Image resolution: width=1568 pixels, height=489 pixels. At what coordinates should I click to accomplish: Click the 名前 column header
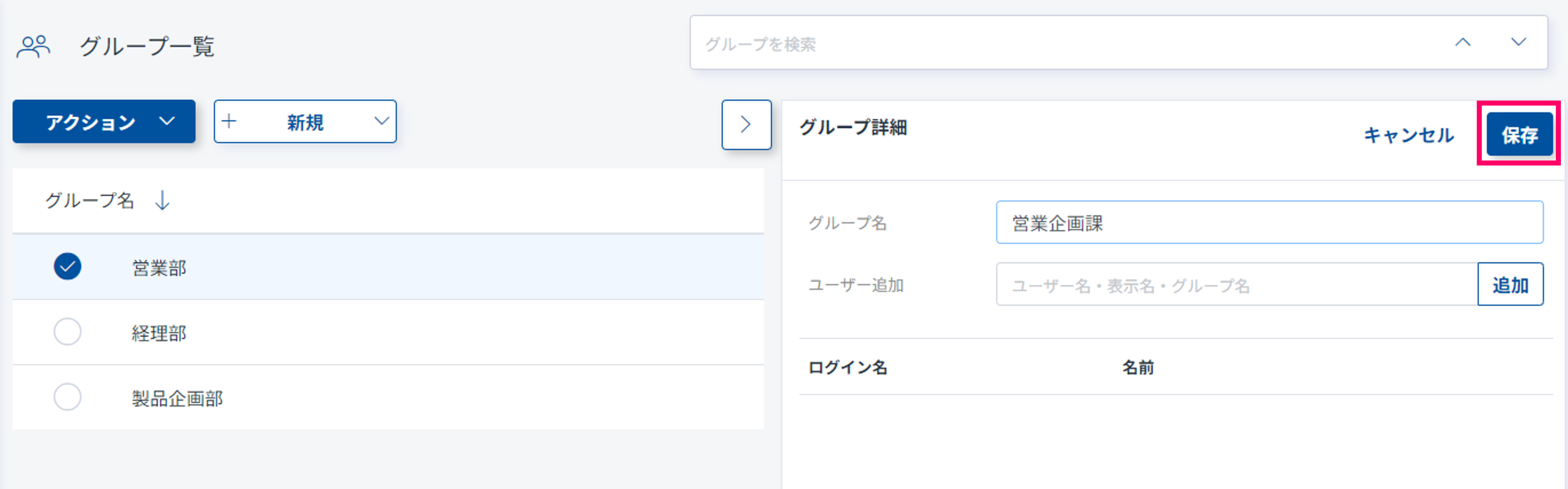tap(1138, 367)
